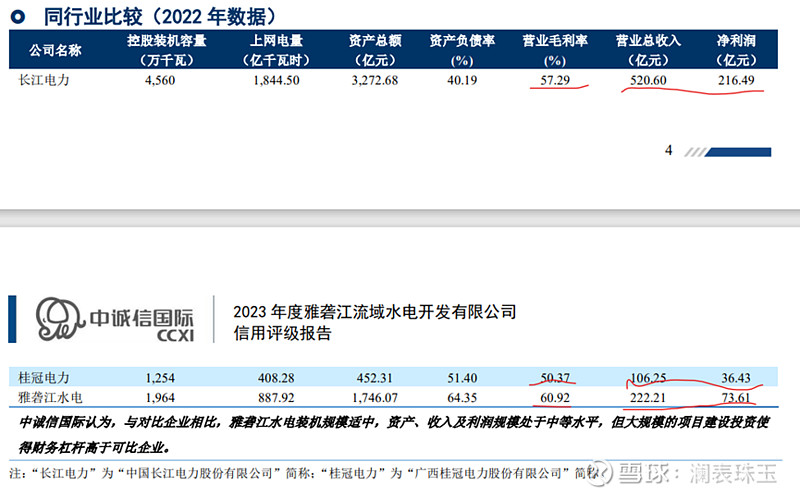The width and height of the screenshot is (800, 498).
Task: Select value 57.29 gross margin
Action: coord(555,80)
